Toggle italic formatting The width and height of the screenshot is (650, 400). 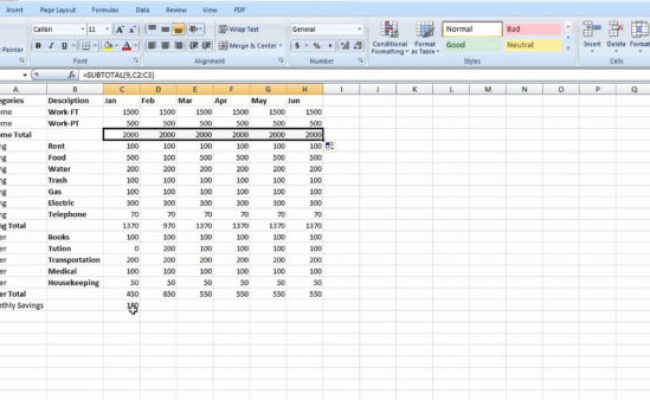tap(51, 46)
